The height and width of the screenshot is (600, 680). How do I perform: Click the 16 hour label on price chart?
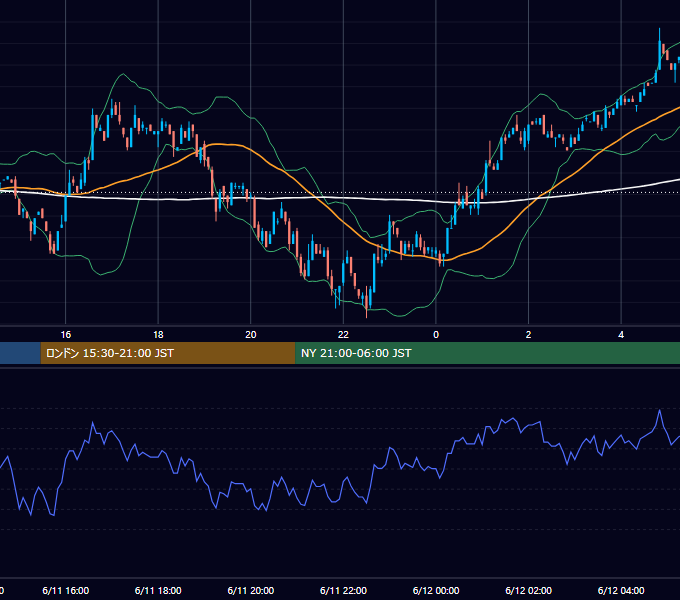pos(65,335)
